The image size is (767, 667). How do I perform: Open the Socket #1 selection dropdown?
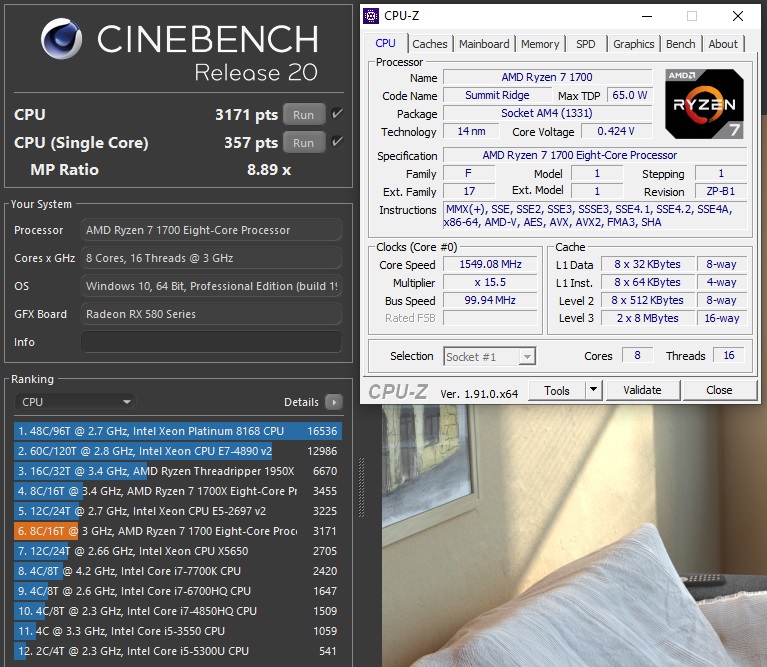point(490,356)
